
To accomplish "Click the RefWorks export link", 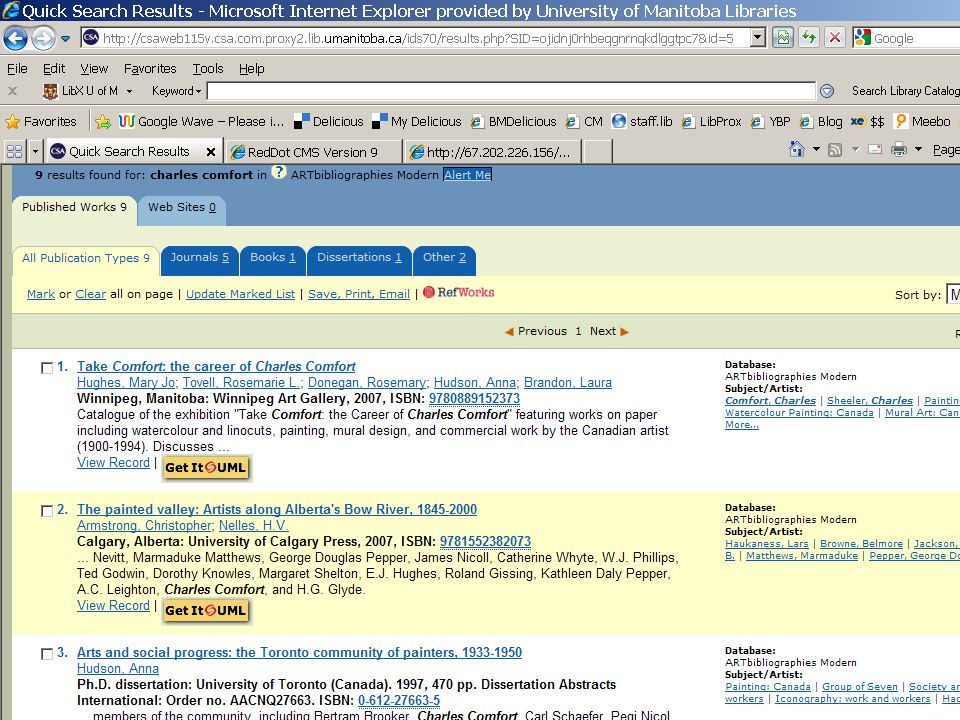I will coord(459,293).
